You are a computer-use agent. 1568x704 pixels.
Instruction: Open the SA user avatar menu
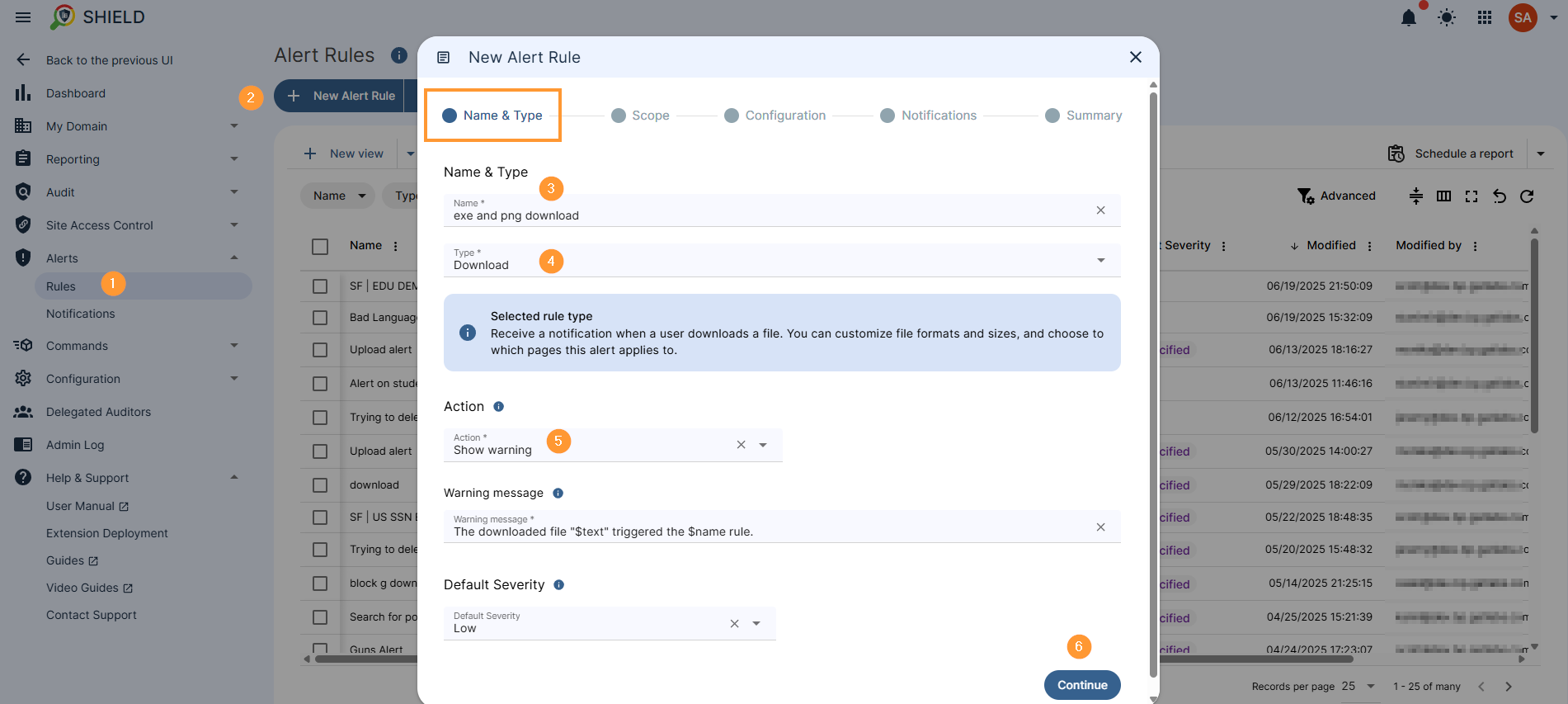[1523, 17]
